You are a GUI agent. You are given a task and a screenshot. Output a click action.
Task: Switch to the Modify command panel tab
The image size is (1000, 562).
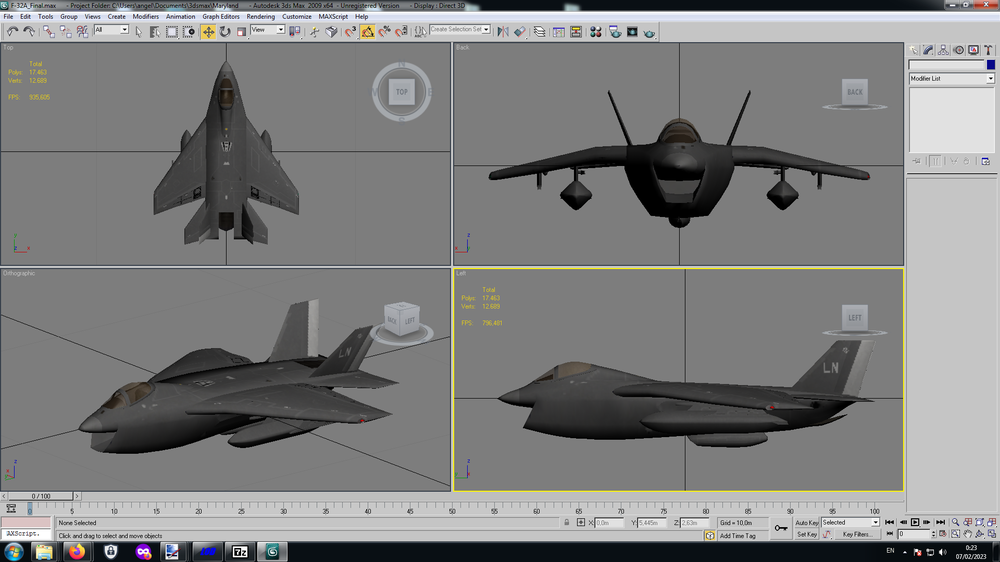[x=929, y=50]
